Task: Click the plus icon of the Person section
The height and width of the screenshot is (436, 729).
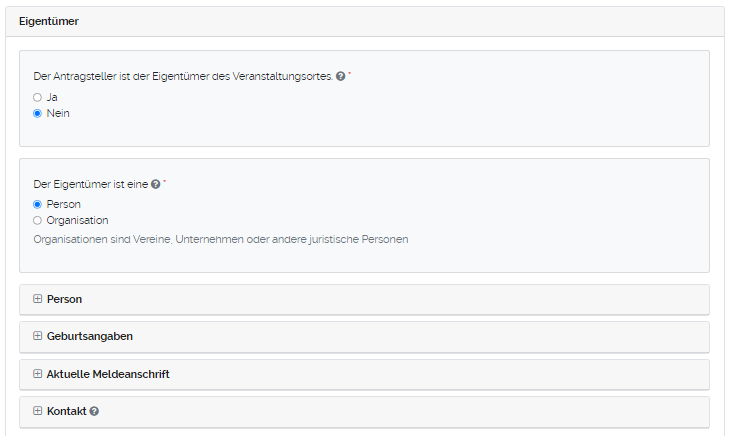Action: pos(38,299)
